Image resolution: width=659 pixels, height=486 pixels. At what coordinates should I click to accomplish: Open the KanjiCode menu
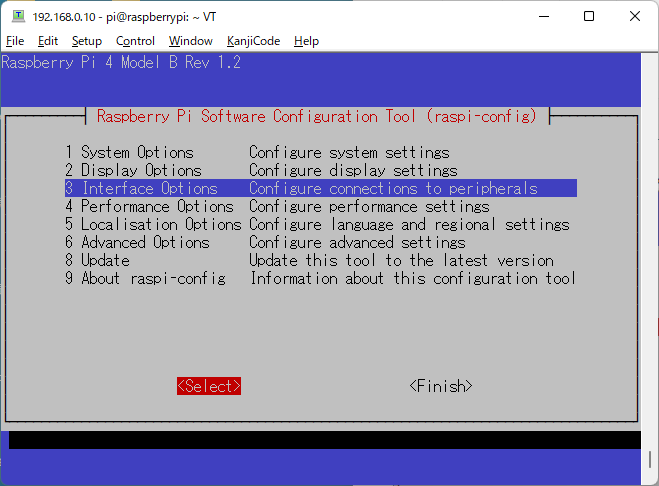[252, 41]
